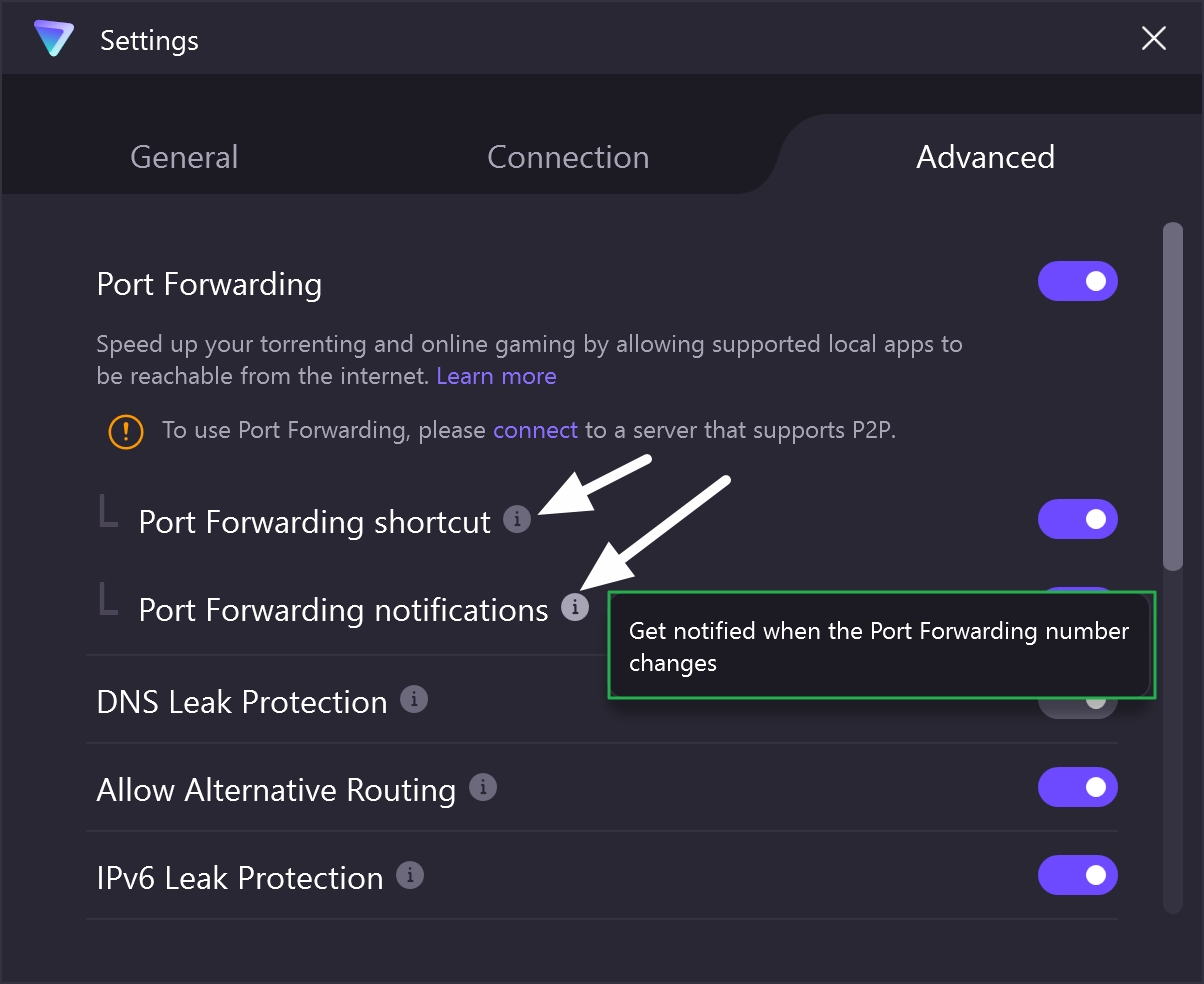This screenshot has width=1204, height=984.
Task: Open the Connection settings tab
Action: 567,157
